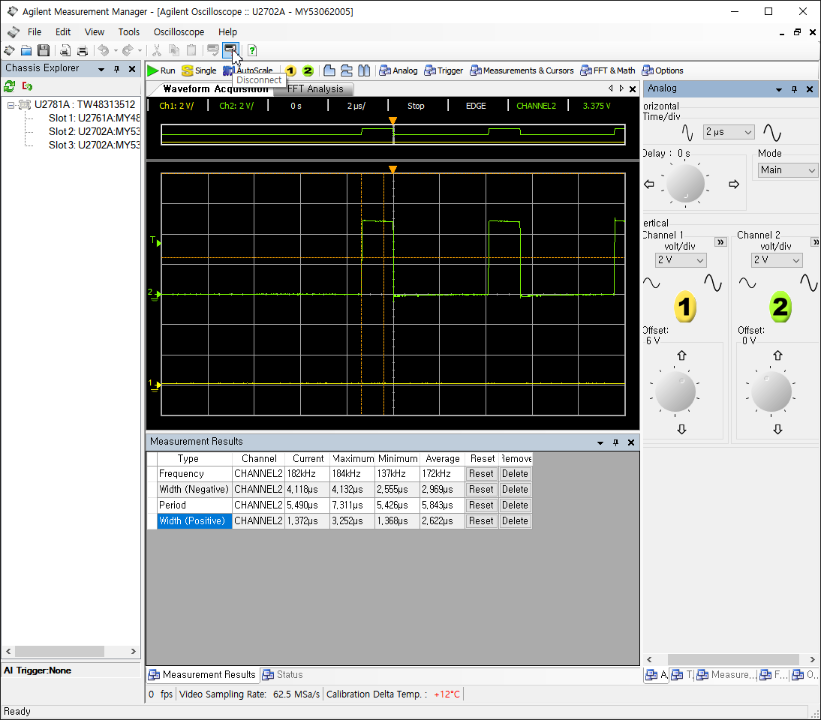Viewport: 821px width, 720px height.
Task: Collapse the U2781A chassis tree node
Action: [10, 105]
